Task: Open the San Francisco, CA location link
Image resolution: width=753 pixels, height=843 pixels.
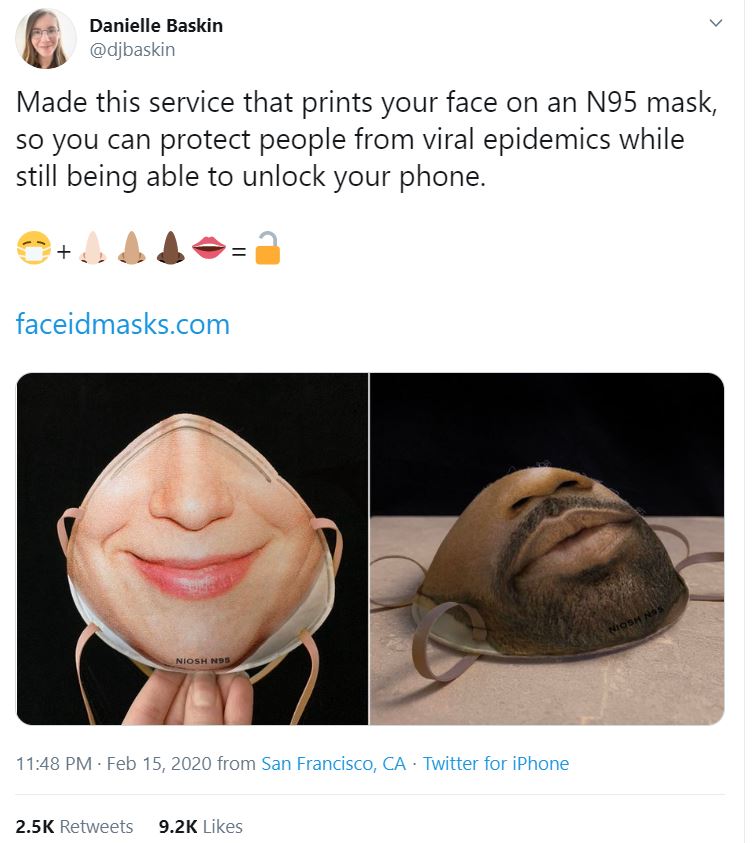Action: point(333,764)
